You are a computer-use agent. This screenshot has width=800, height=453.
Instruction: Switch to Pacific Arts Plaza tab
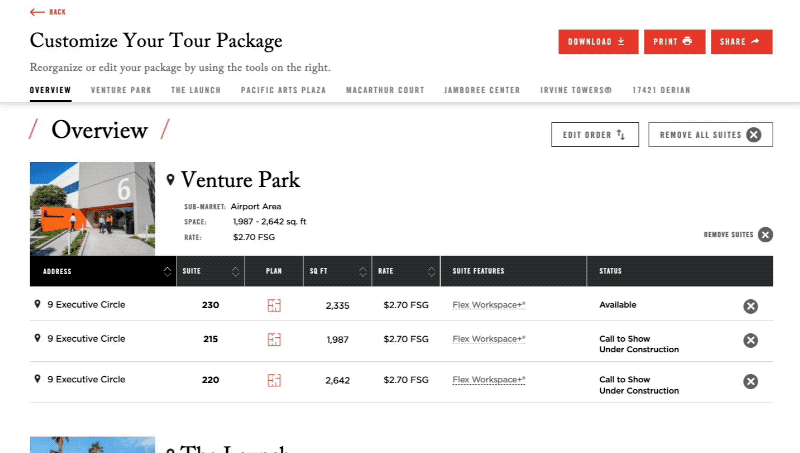coord(283,90)
